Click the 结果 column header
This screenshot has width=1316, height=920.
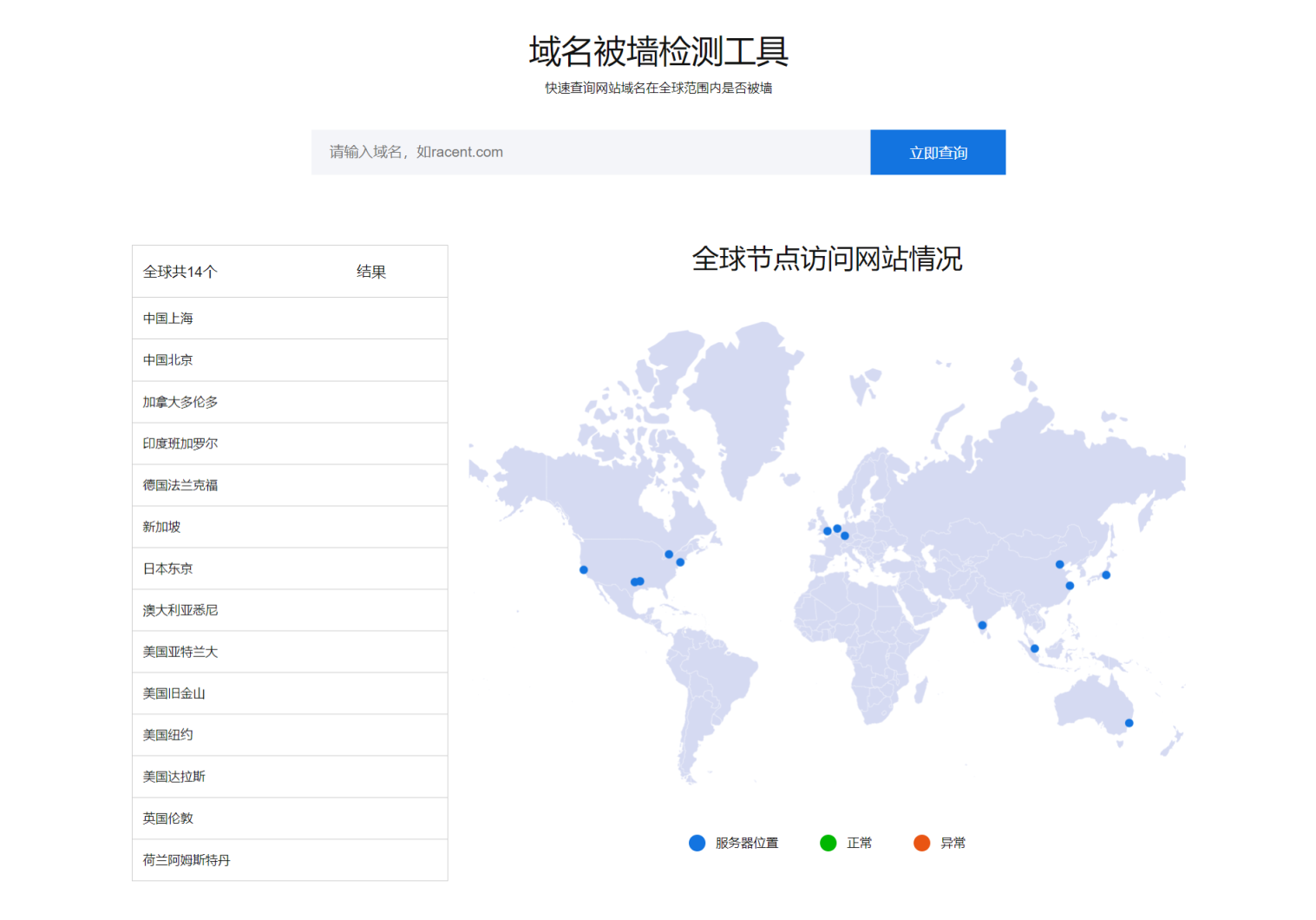(372, 271)
